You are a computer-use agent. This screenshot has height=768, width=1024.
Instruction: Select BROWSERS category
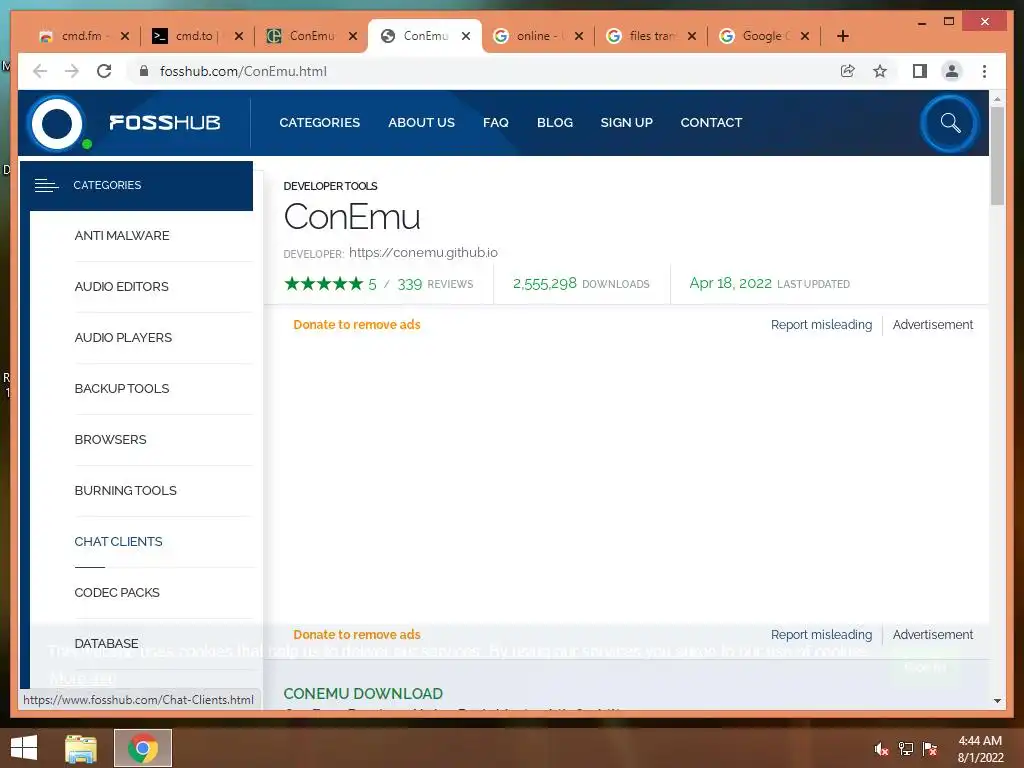click(110, 440)
